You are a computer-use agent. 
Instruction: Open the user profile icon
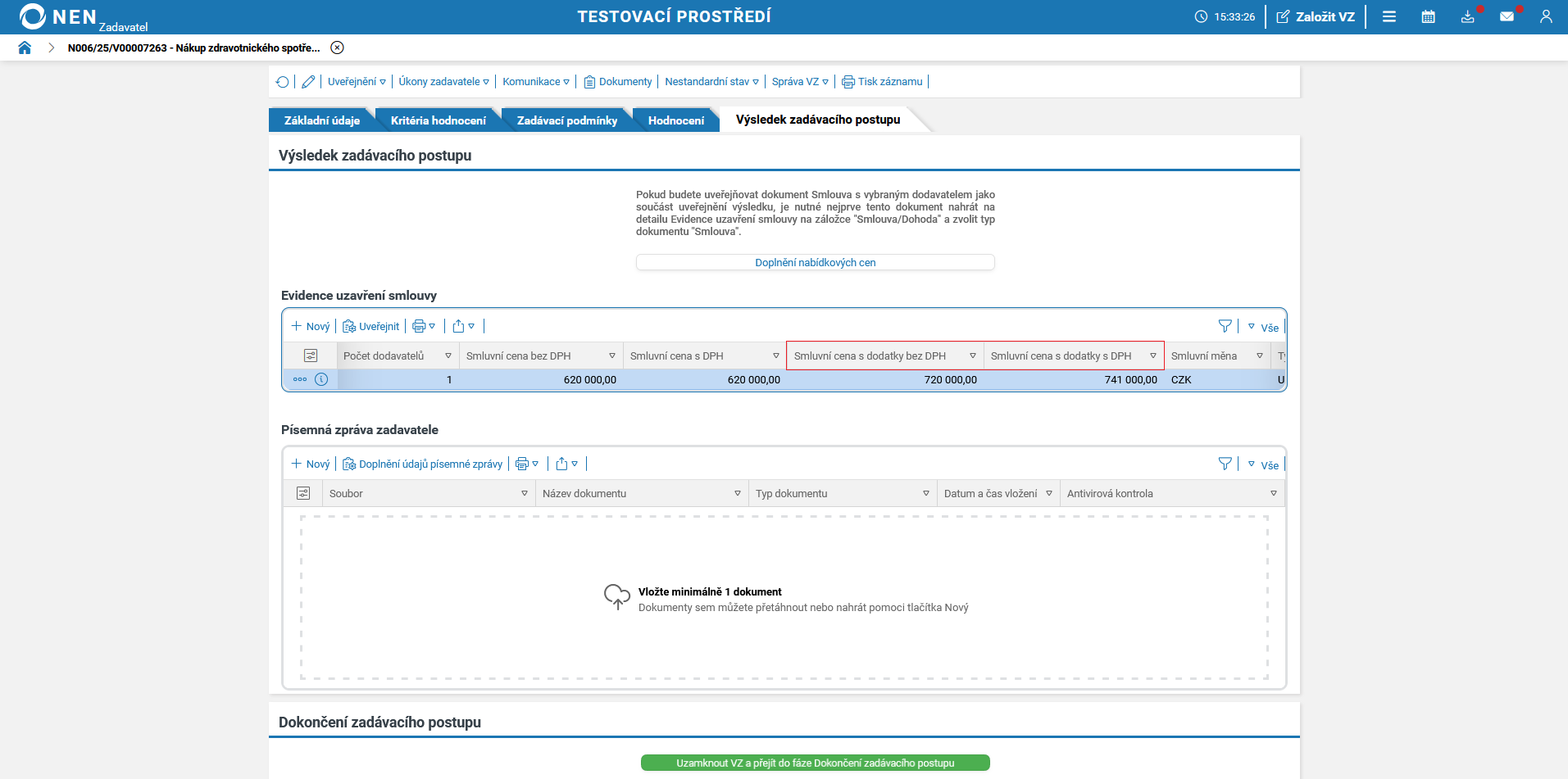click(1546, 16)
